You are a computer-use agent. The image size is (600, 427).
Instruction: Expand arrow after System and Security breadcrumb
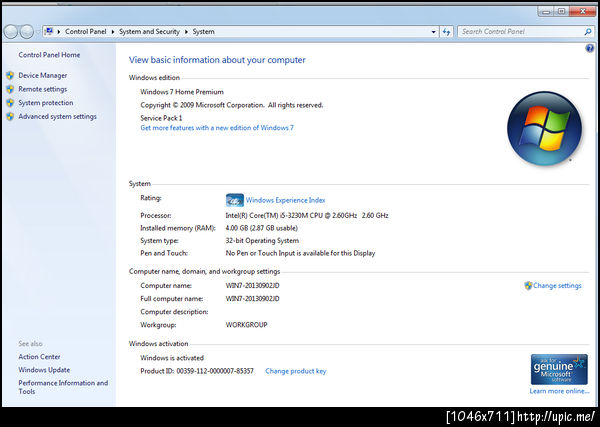click(186, 32)
